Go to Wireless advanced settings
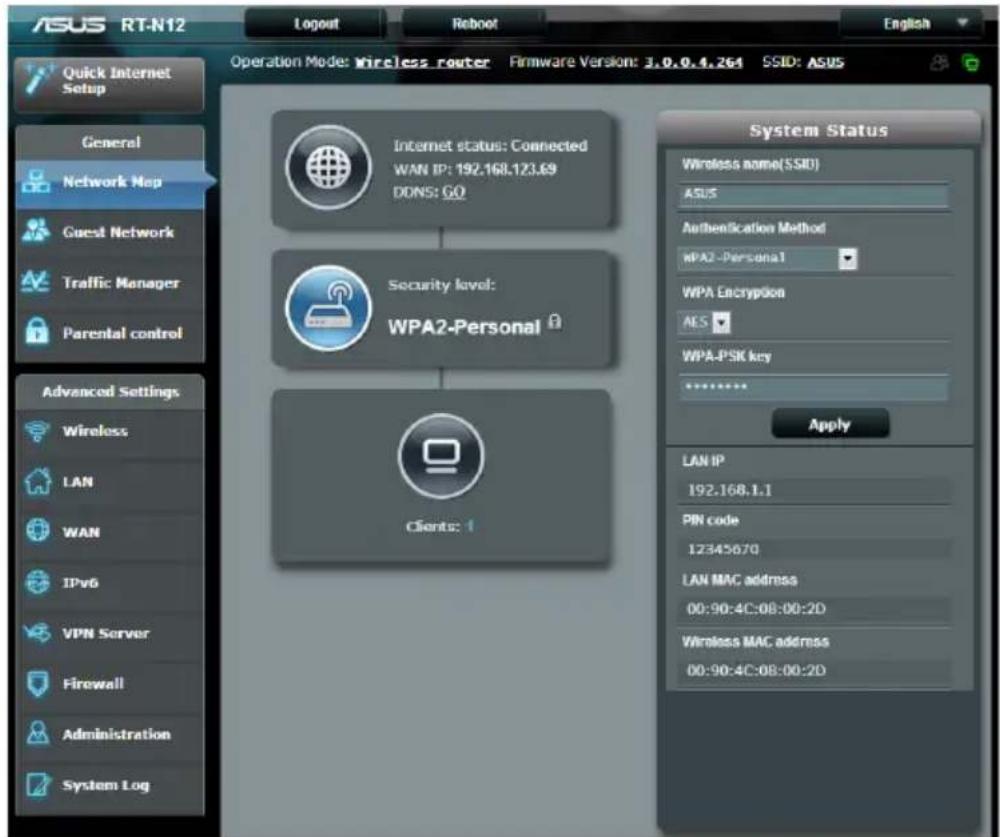 pos(110,431)
